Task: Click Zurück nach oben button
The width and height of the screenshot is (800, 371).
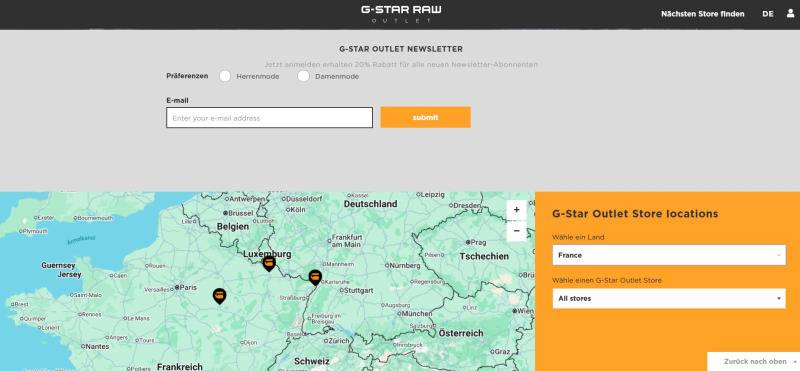Action: 754,361
